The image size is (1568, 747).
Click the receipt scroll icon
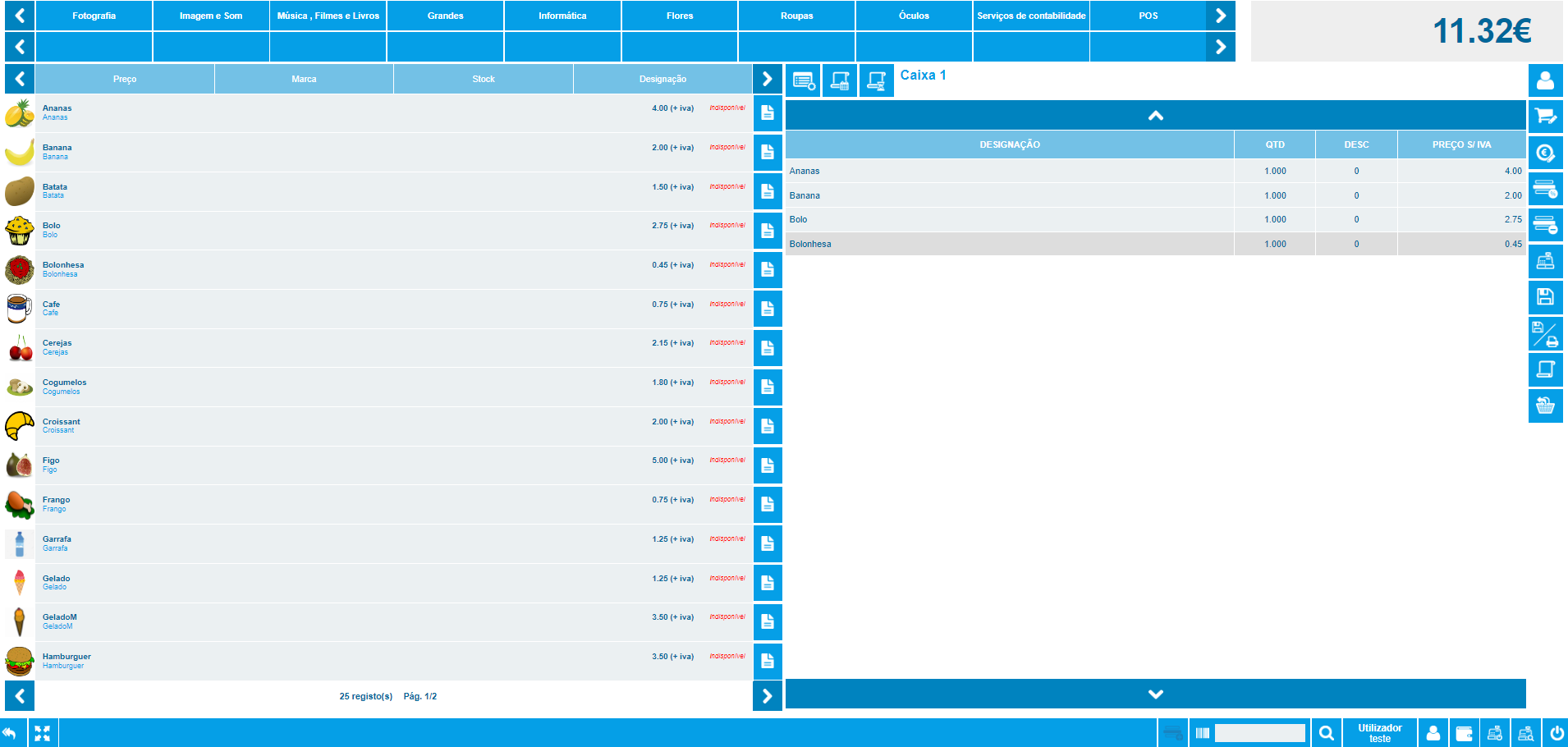tap(1545, 369)
